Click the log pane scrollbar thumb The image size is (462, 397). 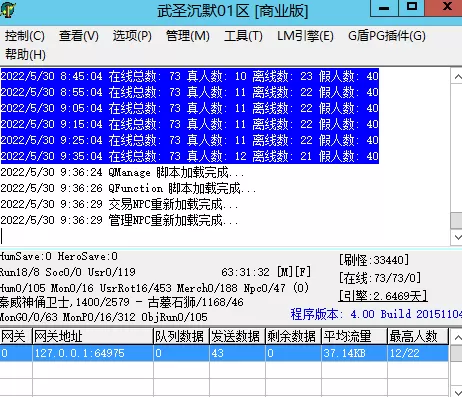457,220
